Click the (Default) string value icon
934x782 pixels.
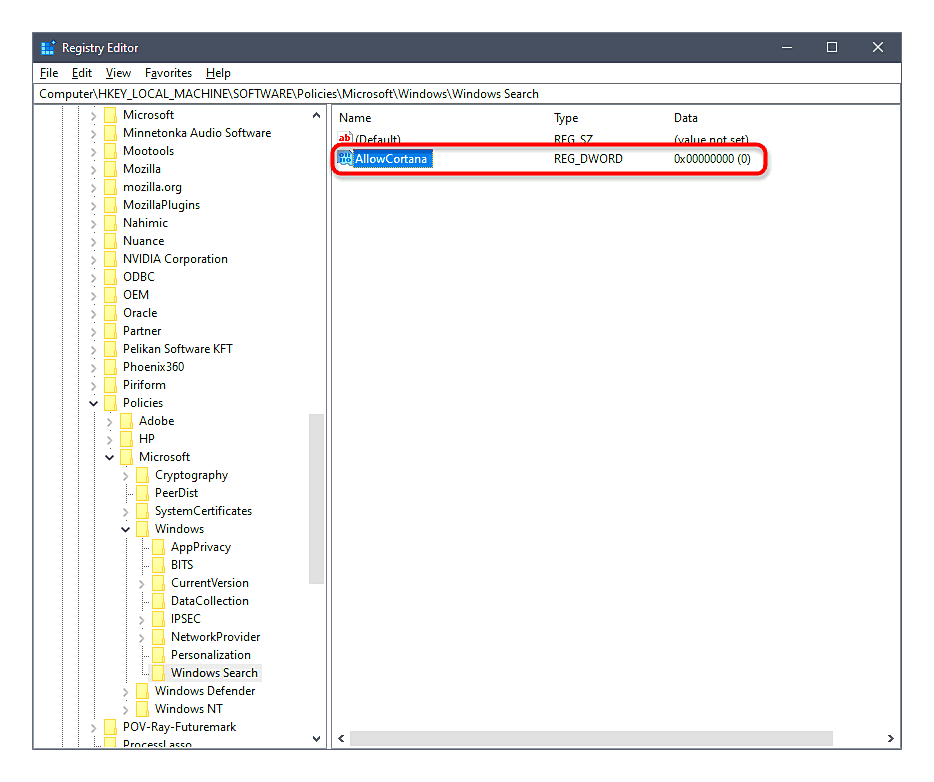345,140
